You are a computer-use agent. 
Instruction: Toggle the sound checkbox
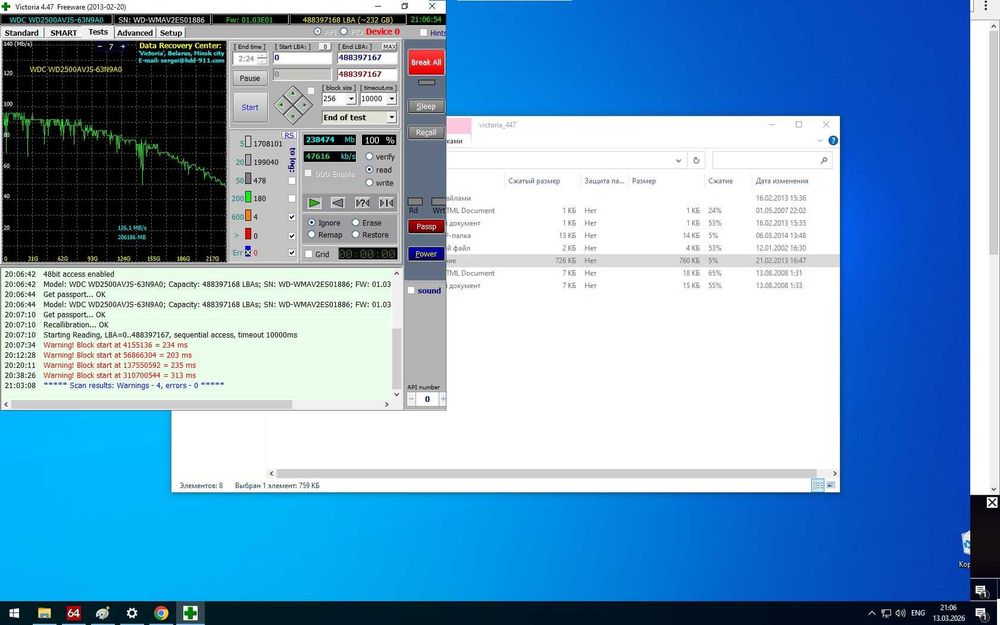(411, 290)
